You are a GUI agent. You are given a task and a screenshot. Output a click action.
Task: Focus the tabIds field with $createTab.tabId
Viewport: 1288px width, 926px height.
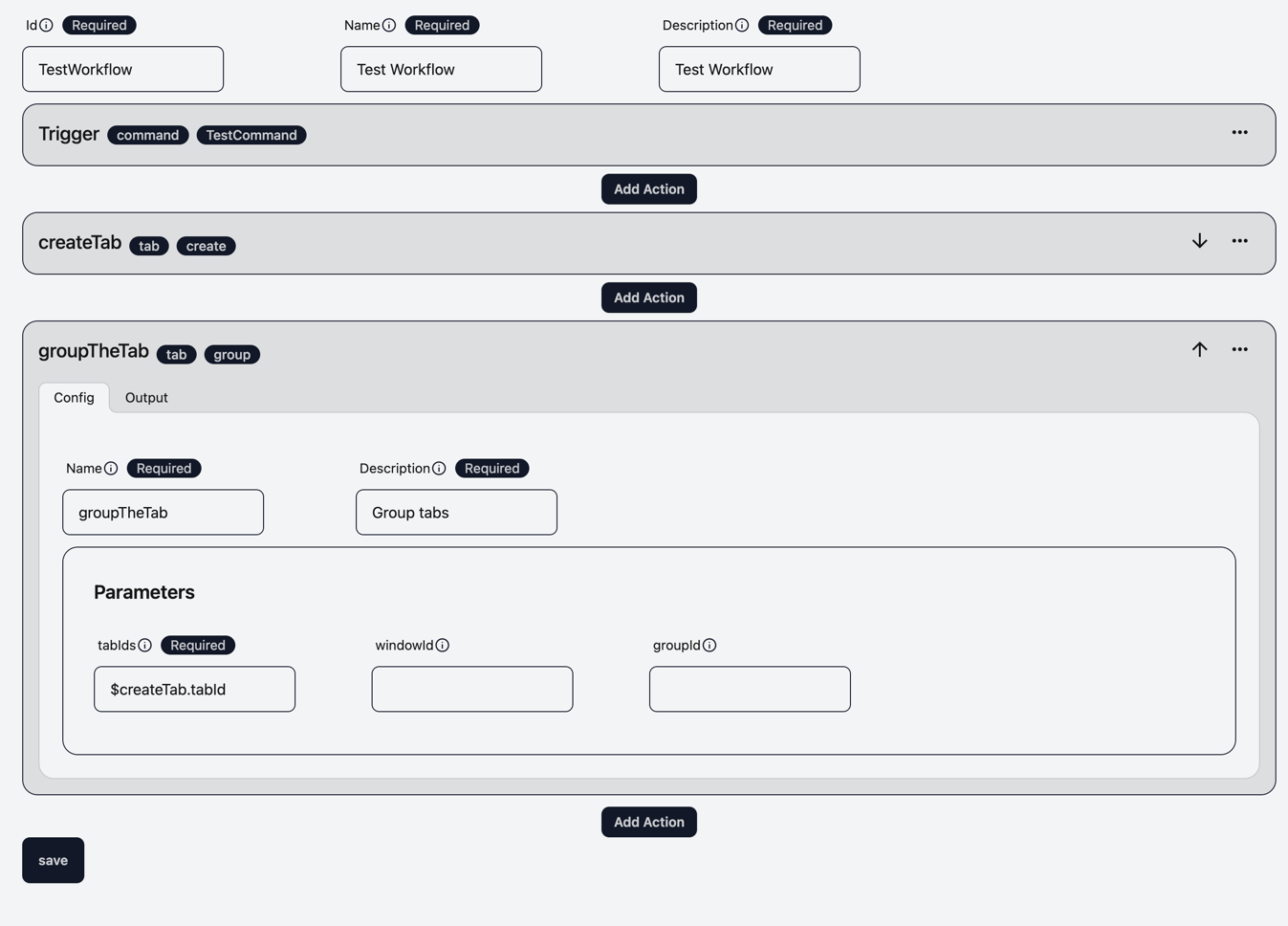[x=194, y=689]
